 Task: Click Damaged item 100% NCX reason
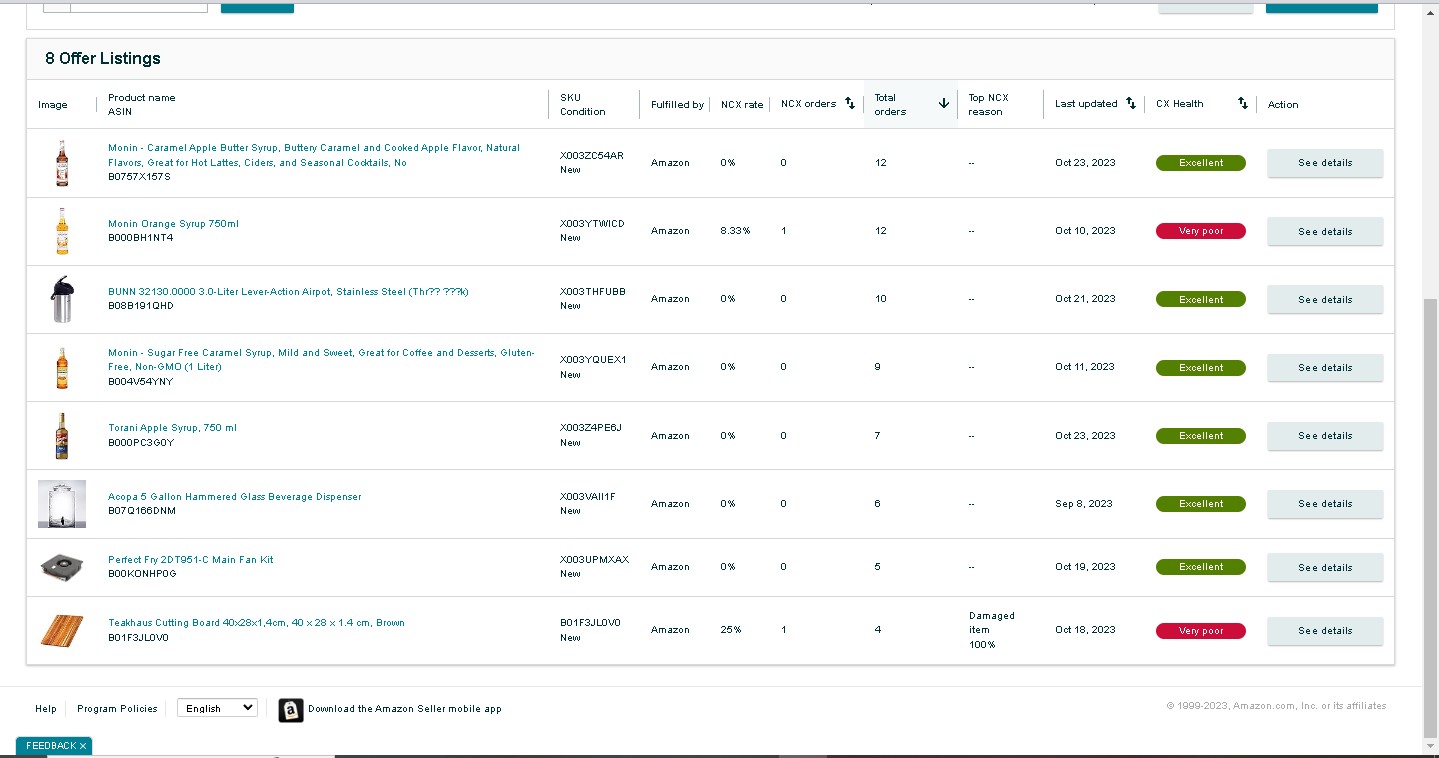992,630
